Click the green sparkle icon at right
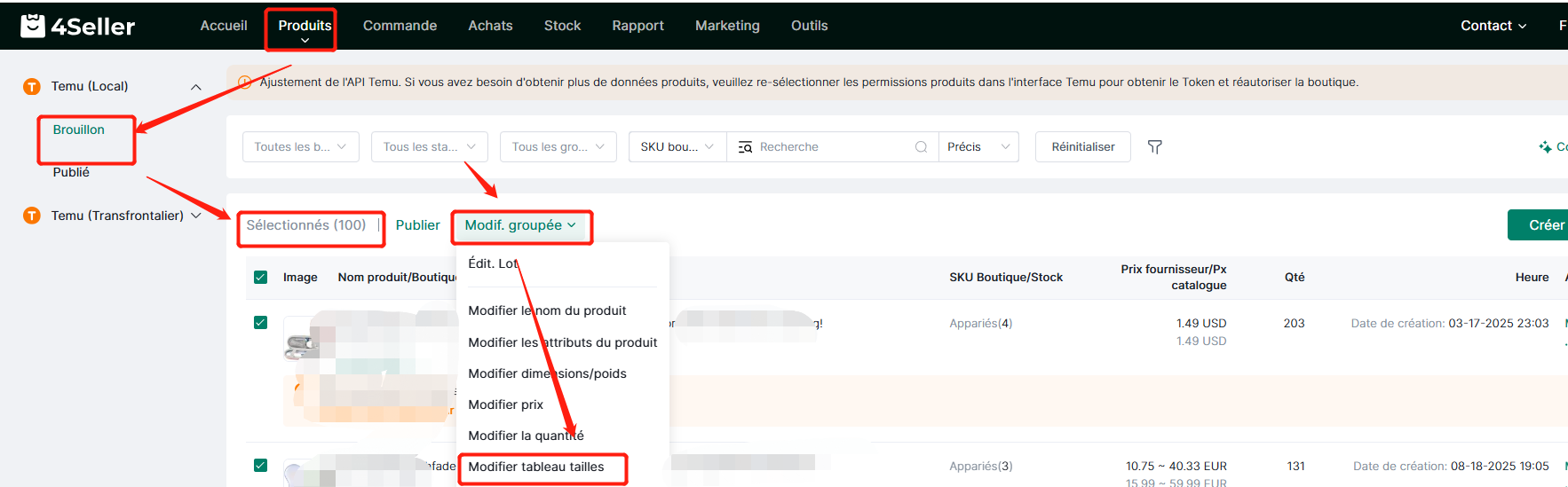 pos(1545,147)
